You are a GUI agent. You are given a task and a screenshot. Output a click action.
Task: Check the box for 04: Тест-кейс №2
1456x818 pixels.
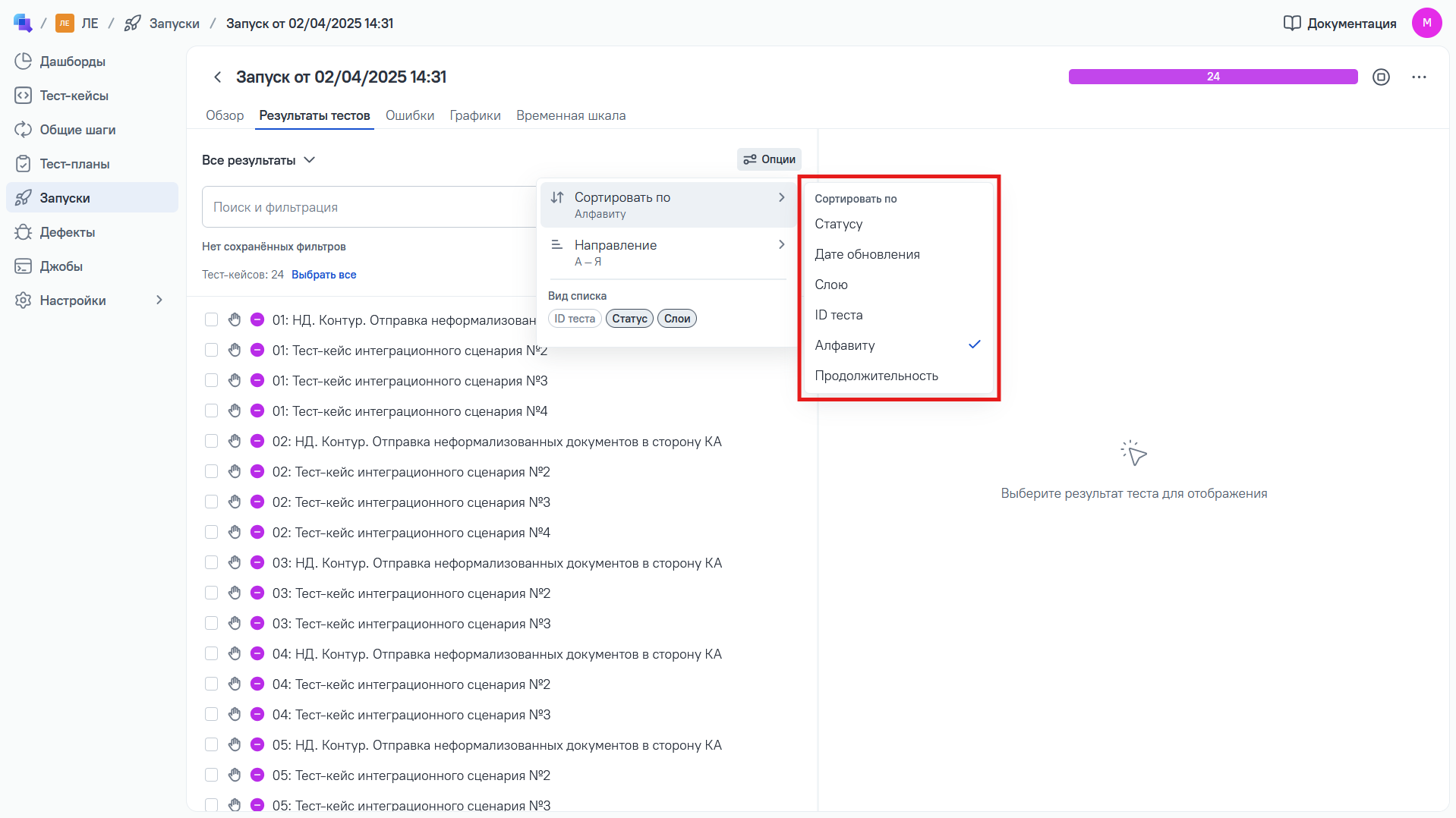point(212,684)
